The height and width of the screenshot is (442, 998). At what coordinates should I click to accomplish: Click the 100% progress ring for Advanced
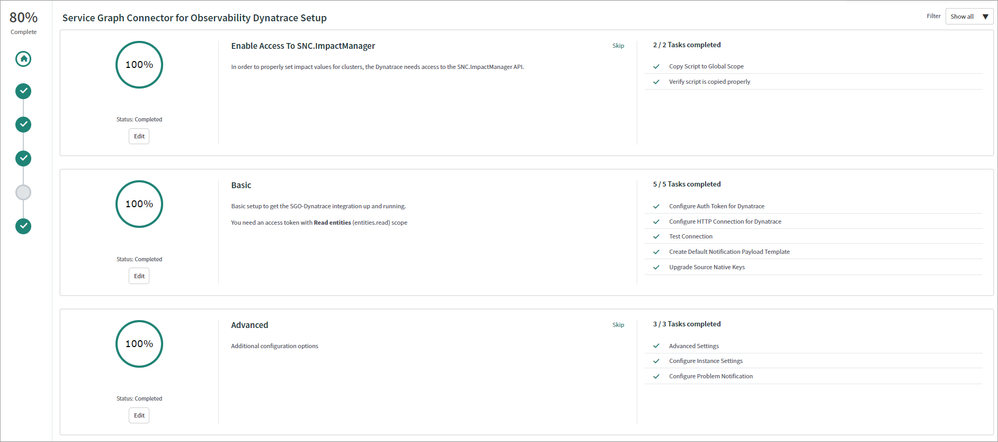[x=139, y=344]
